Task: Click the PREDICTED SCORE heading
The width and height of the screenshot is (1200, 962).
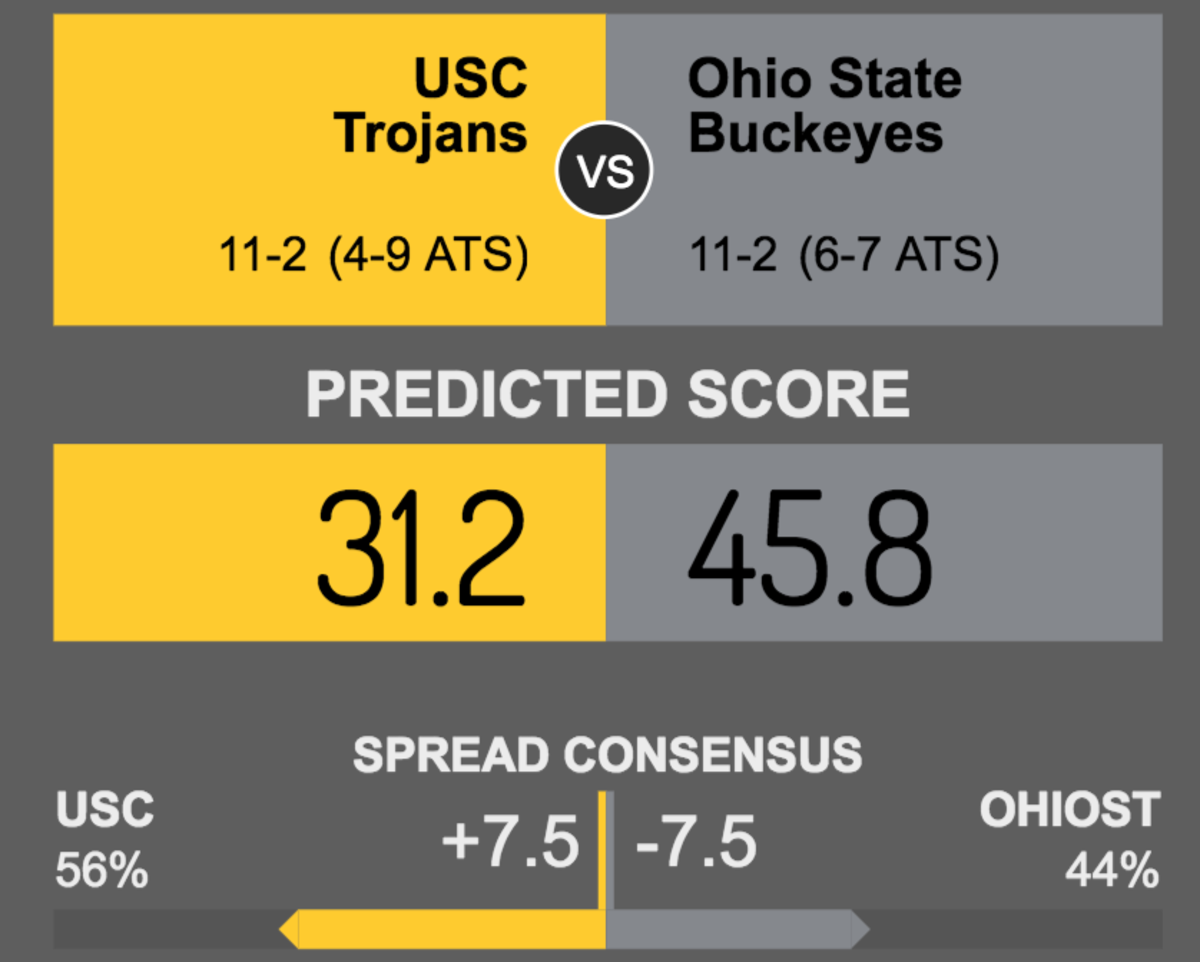Action: [608, 394]
